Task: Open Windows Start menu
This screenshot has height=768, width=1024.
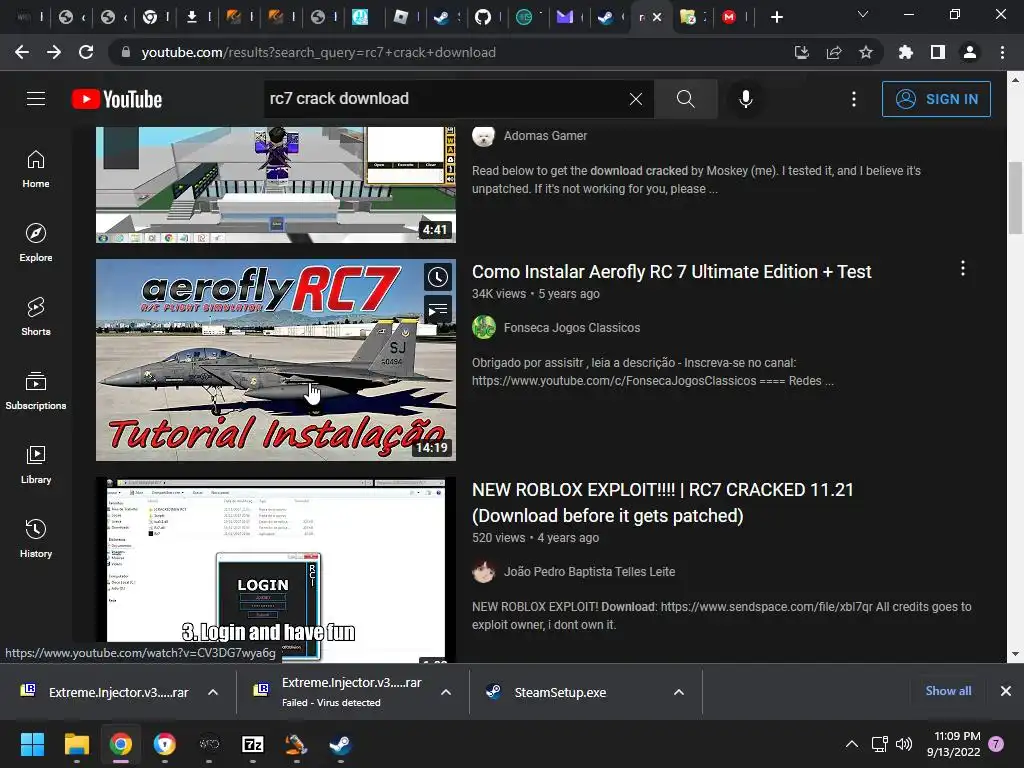Action: [x=32, y=744]
